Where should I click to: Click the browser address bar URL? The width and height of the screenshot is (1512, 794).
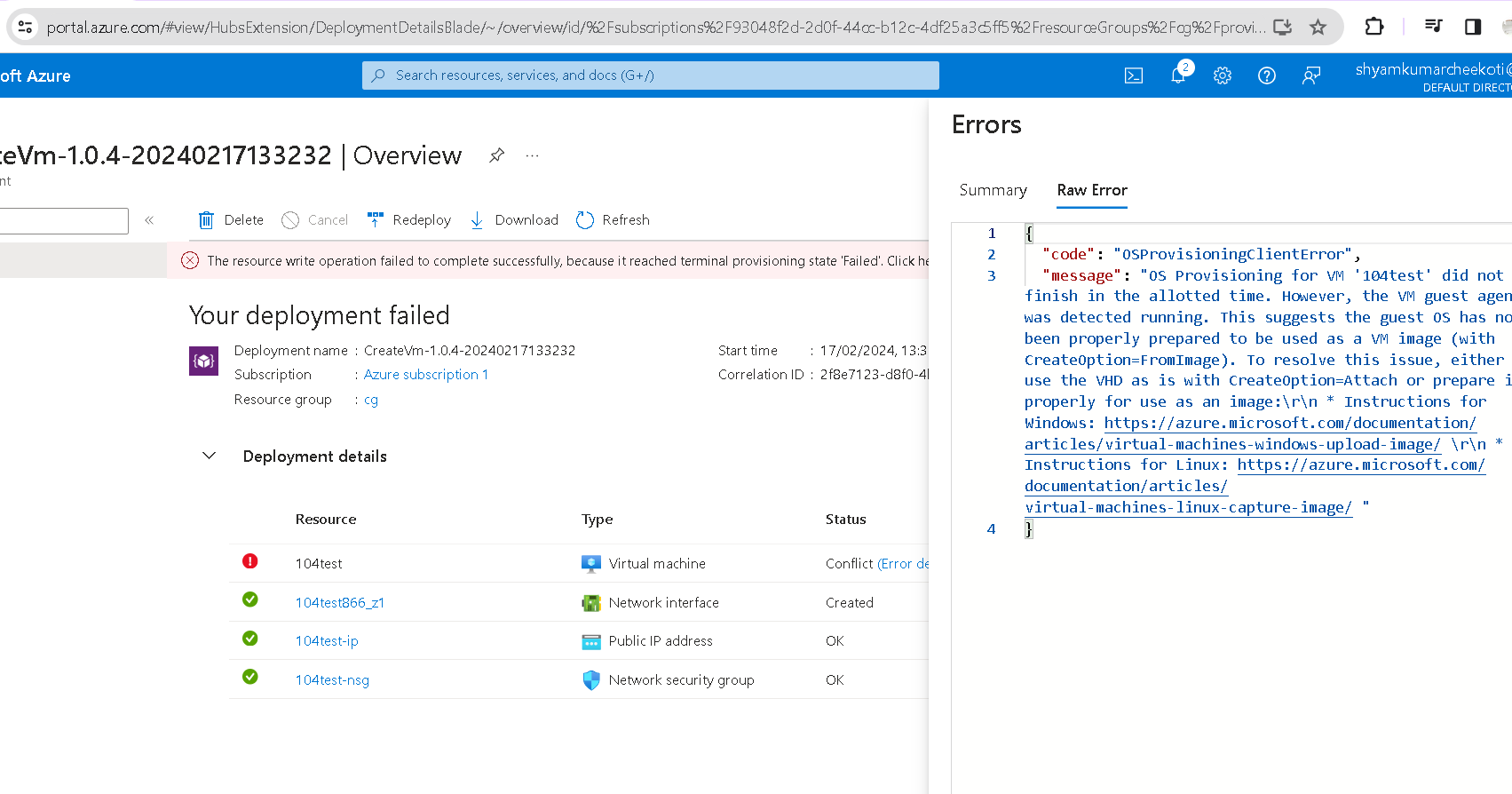[656, 28]
